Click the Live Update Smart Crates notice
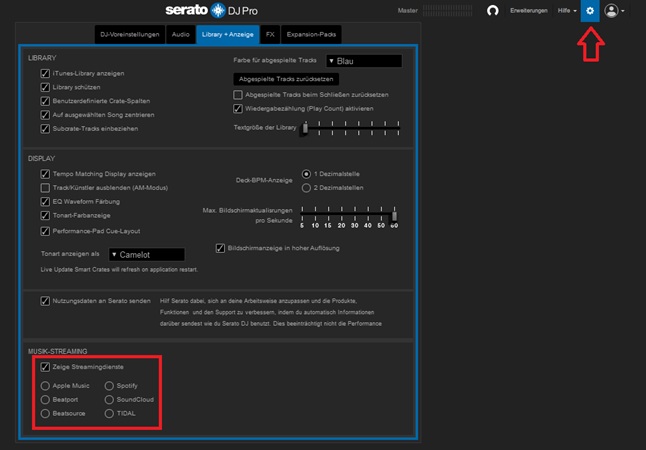This screenshot has width=646, height=450. [119, 270]
